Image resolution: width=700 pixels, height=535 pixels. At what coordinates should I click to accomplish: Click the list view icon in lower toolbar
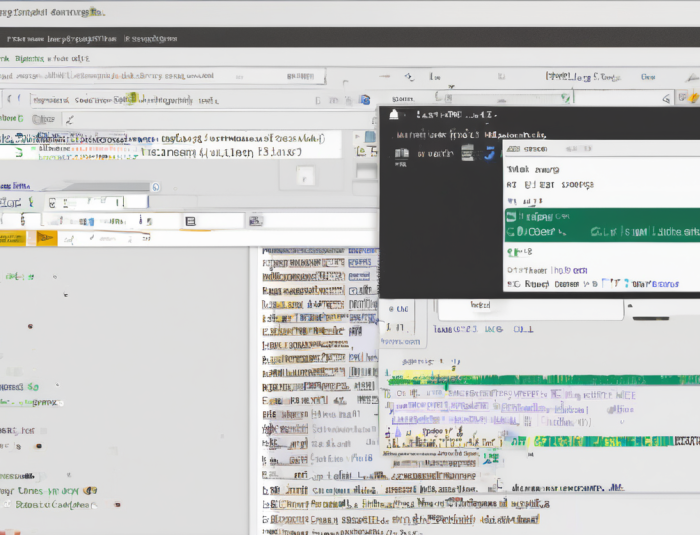tap(191, 221)
